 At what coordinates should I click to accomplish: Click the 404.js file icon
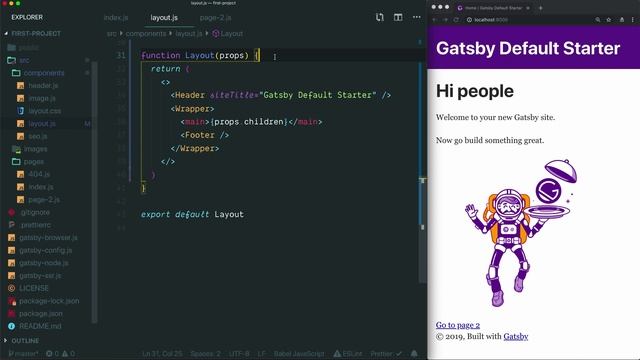point(20,174)
